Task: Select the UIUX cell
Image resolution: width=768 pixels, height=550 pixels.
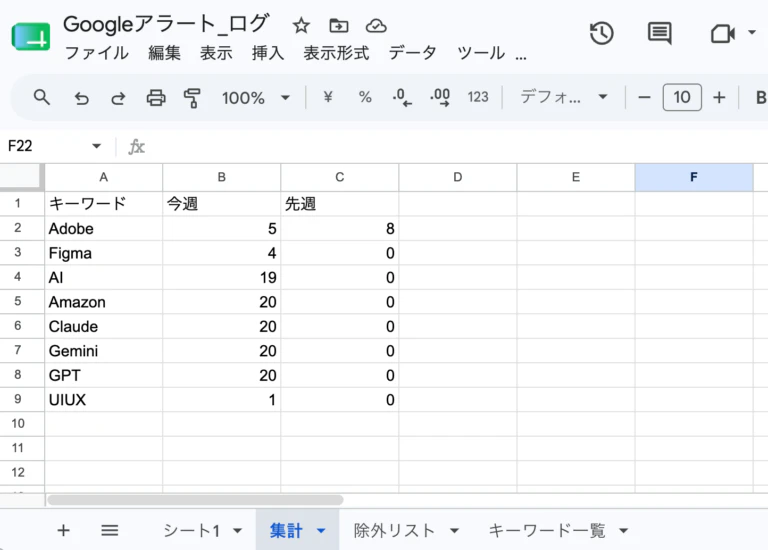Action: point(103,400)
